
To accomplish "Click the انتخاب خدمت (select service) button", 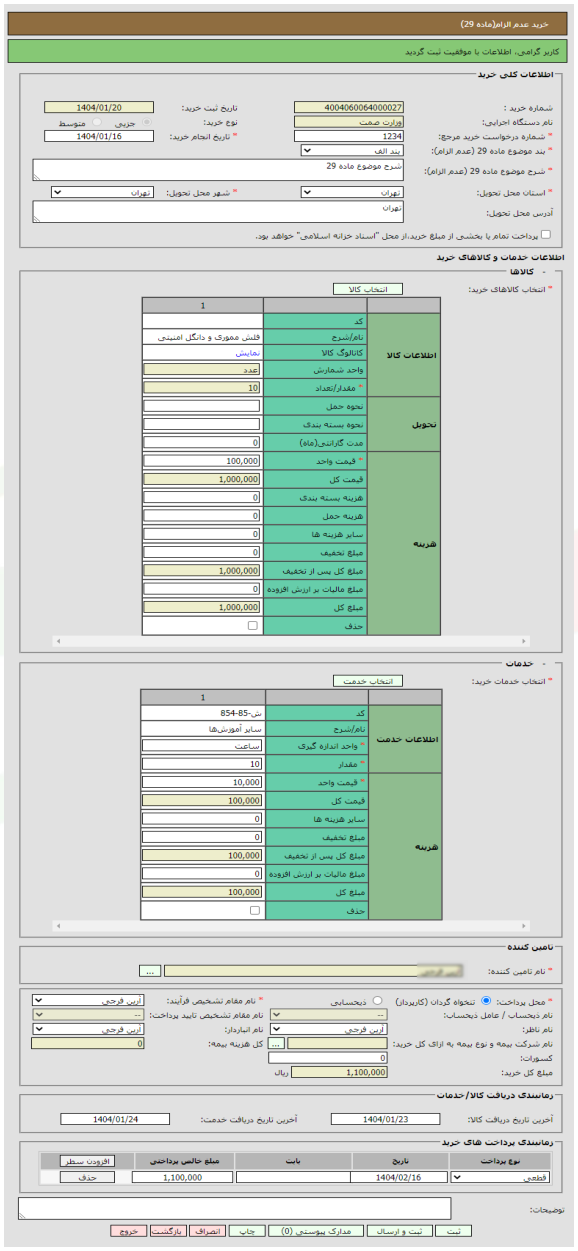I will pos(367,681).
